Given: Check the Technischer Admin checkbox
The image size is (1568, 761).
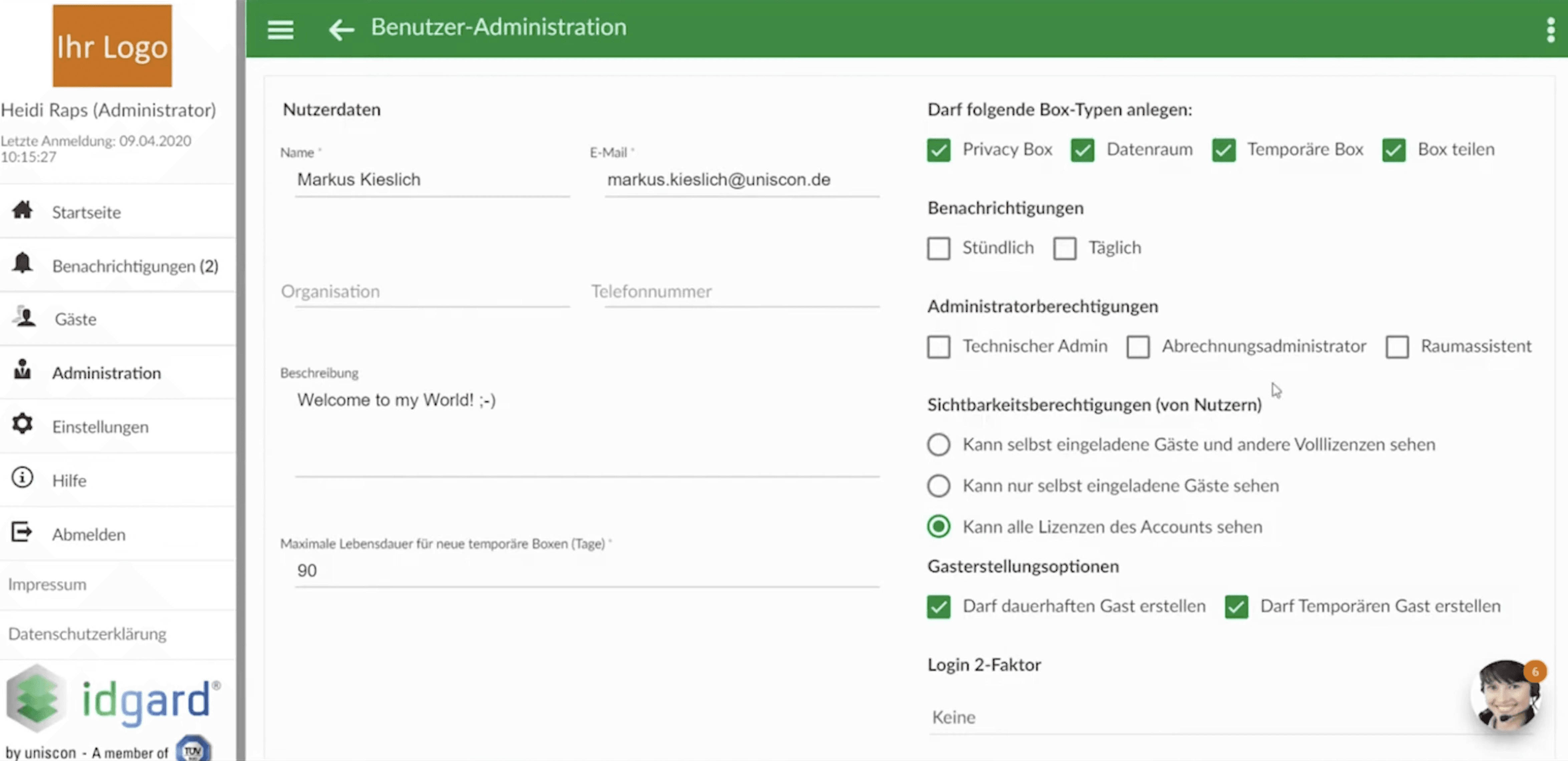Looking at the screenshot, I should pyautogui.click(x=938, y=346).
